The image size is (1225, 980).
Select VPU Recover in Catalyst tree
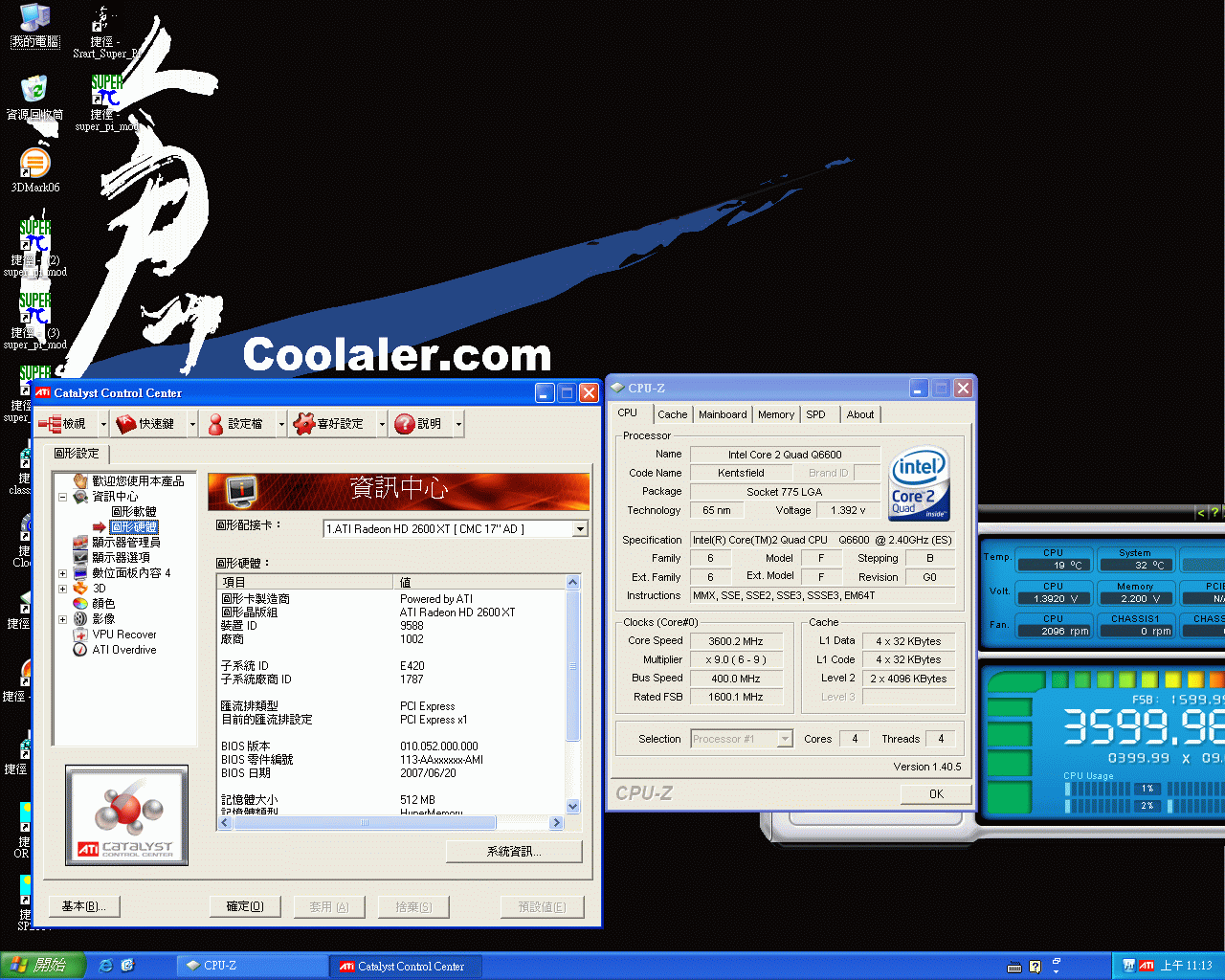pyautogui.click(x=124, y=635)
